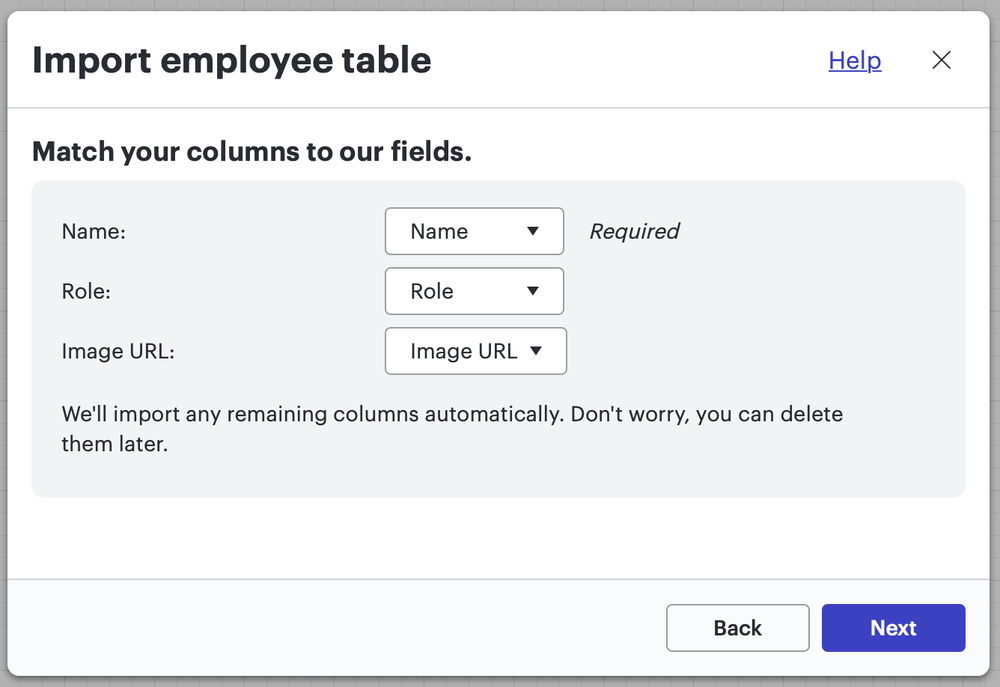1000x687 pixels.
Task: Go back with the Back button
Action: 737,628
